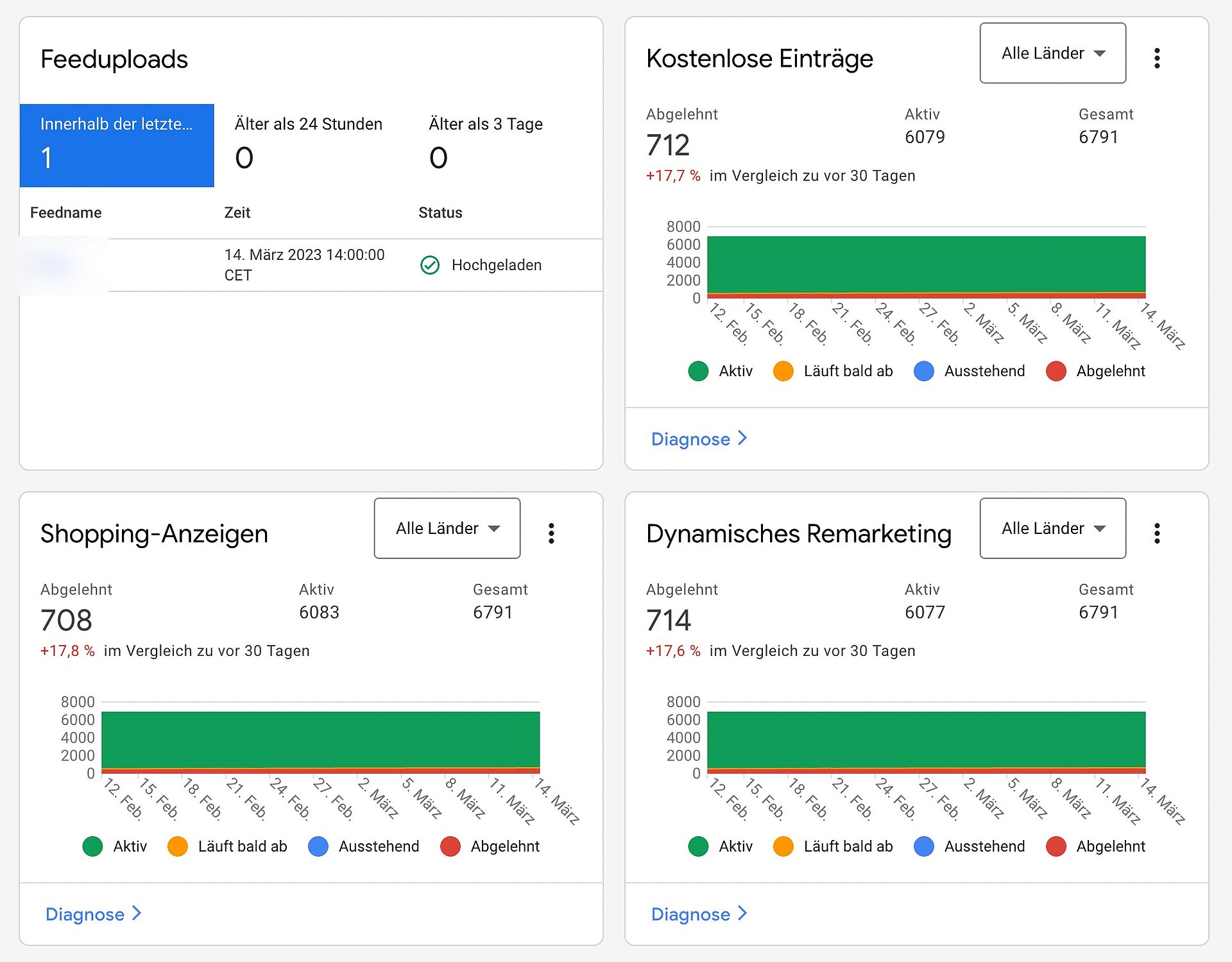The height and width of the screenshot is (962, 1232).
Task: Click the 'Hochgeladen' status text
Action: 496,265
